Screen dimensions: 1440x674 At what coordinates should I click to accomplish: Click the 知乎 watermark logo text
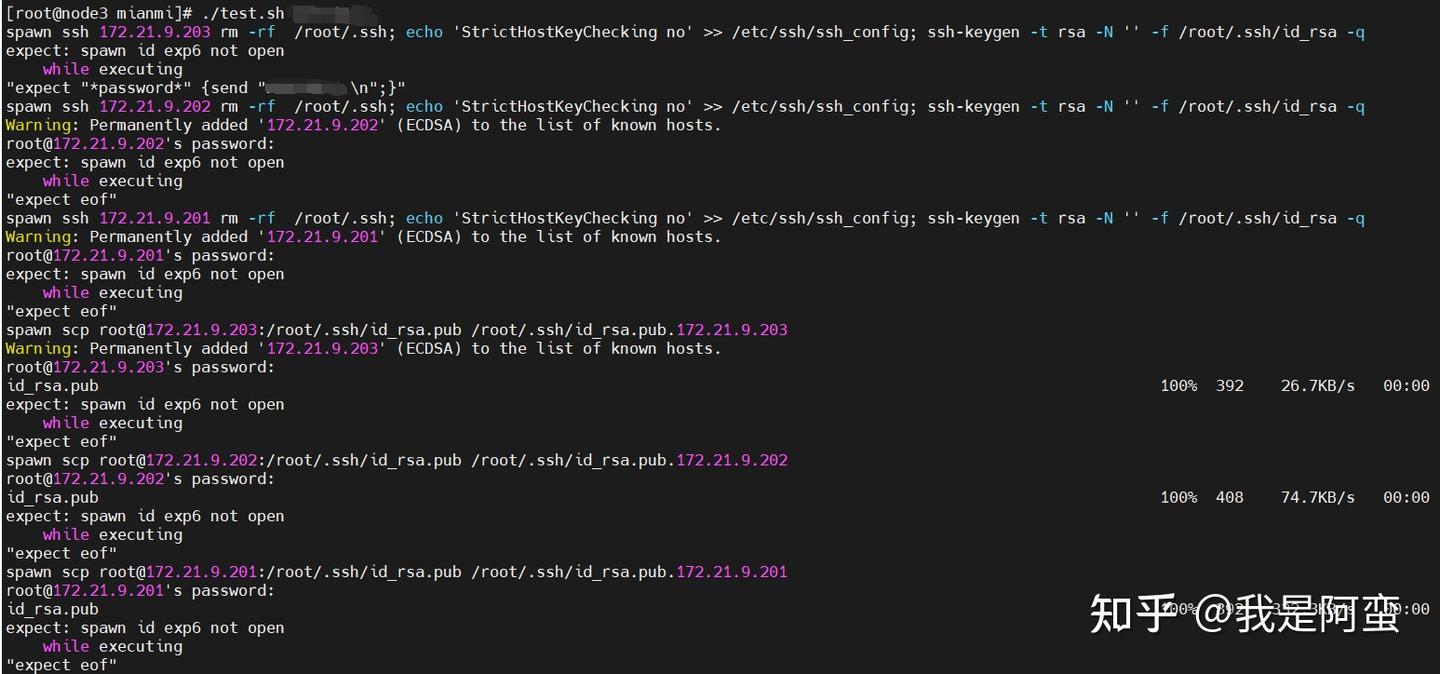coord(1131,613)
